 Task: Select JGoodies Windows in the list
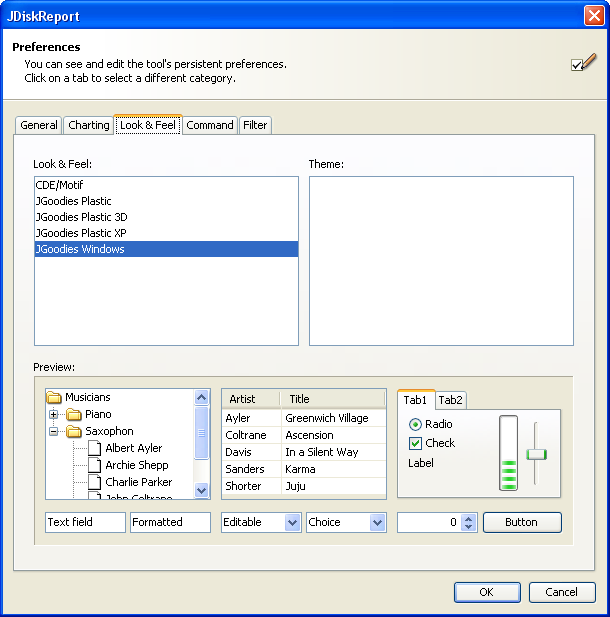point(166,249)
